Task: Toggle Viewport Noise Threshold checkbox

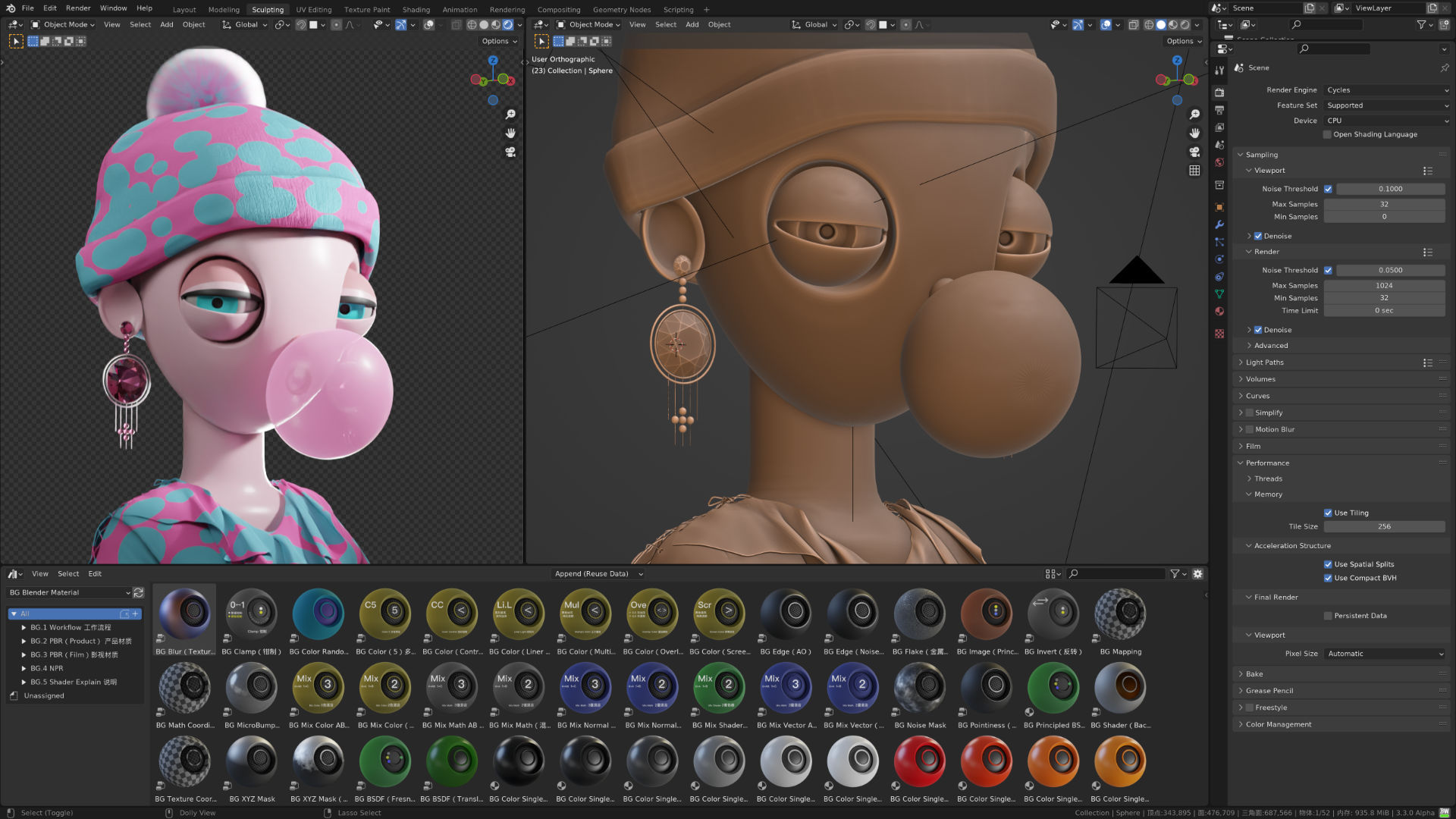Action: (1328, 189)
